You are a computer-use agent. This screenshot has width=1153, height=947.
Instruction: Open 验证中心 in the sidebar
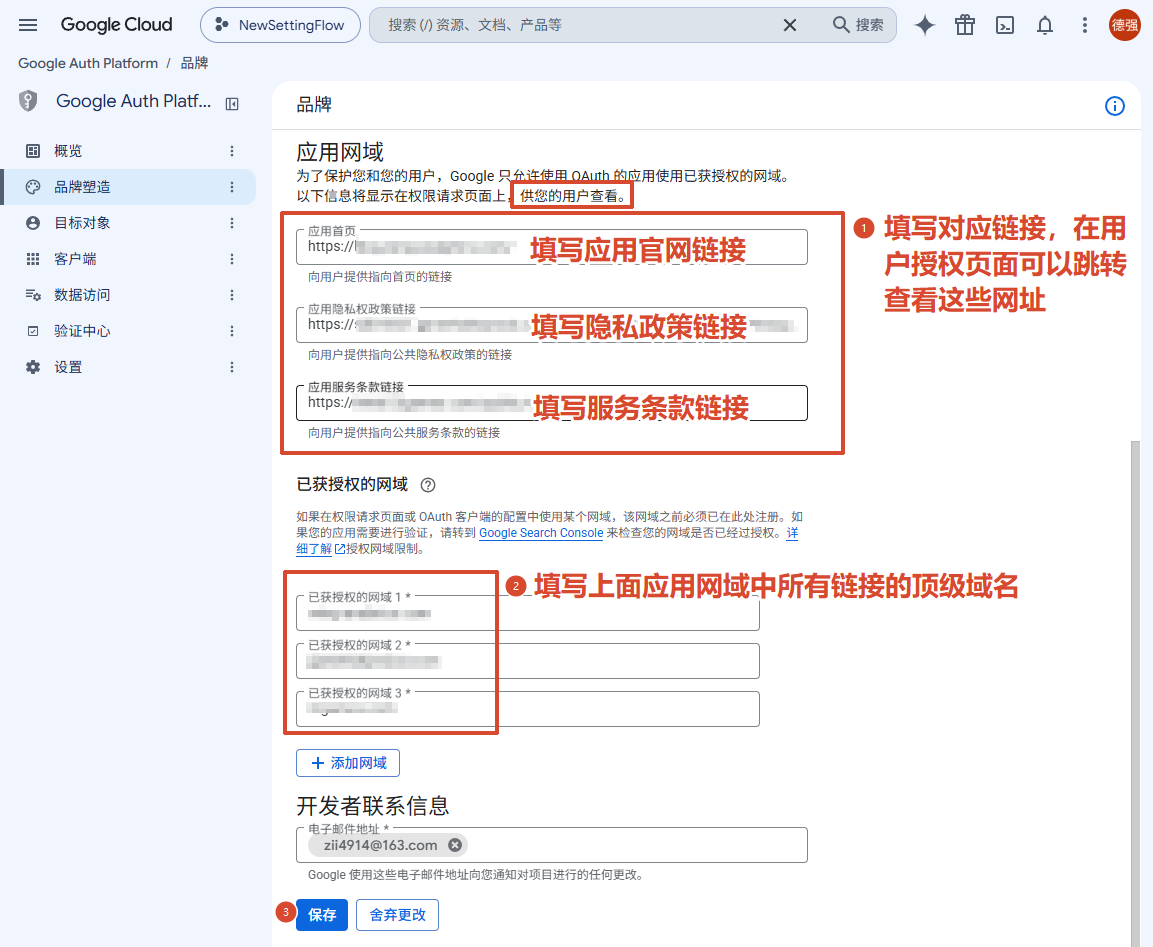click(128, 331)
